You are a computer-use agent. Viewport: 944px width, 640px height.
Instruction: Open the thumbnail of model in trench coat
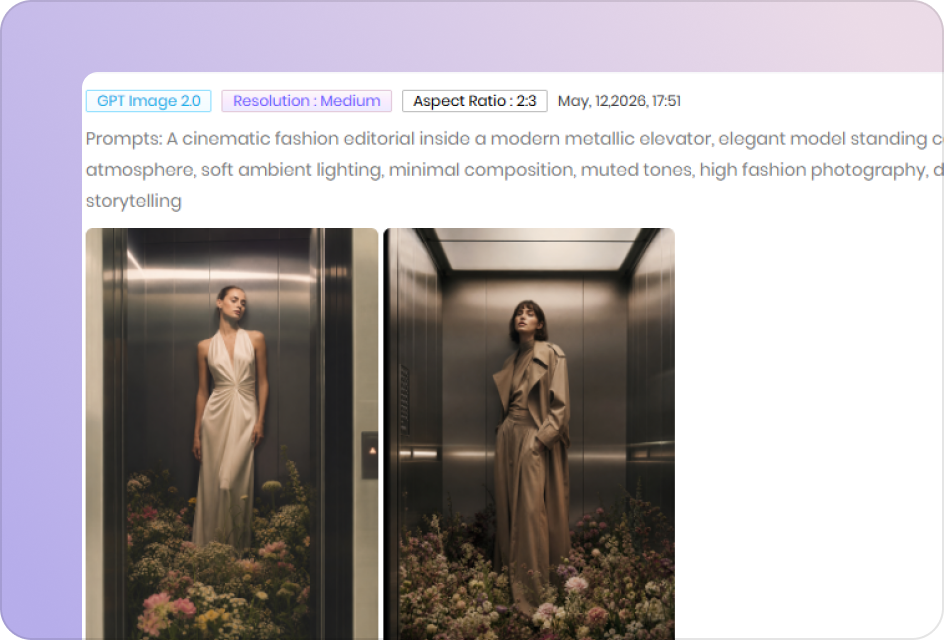pyautogui.click(x=529, y=434)
